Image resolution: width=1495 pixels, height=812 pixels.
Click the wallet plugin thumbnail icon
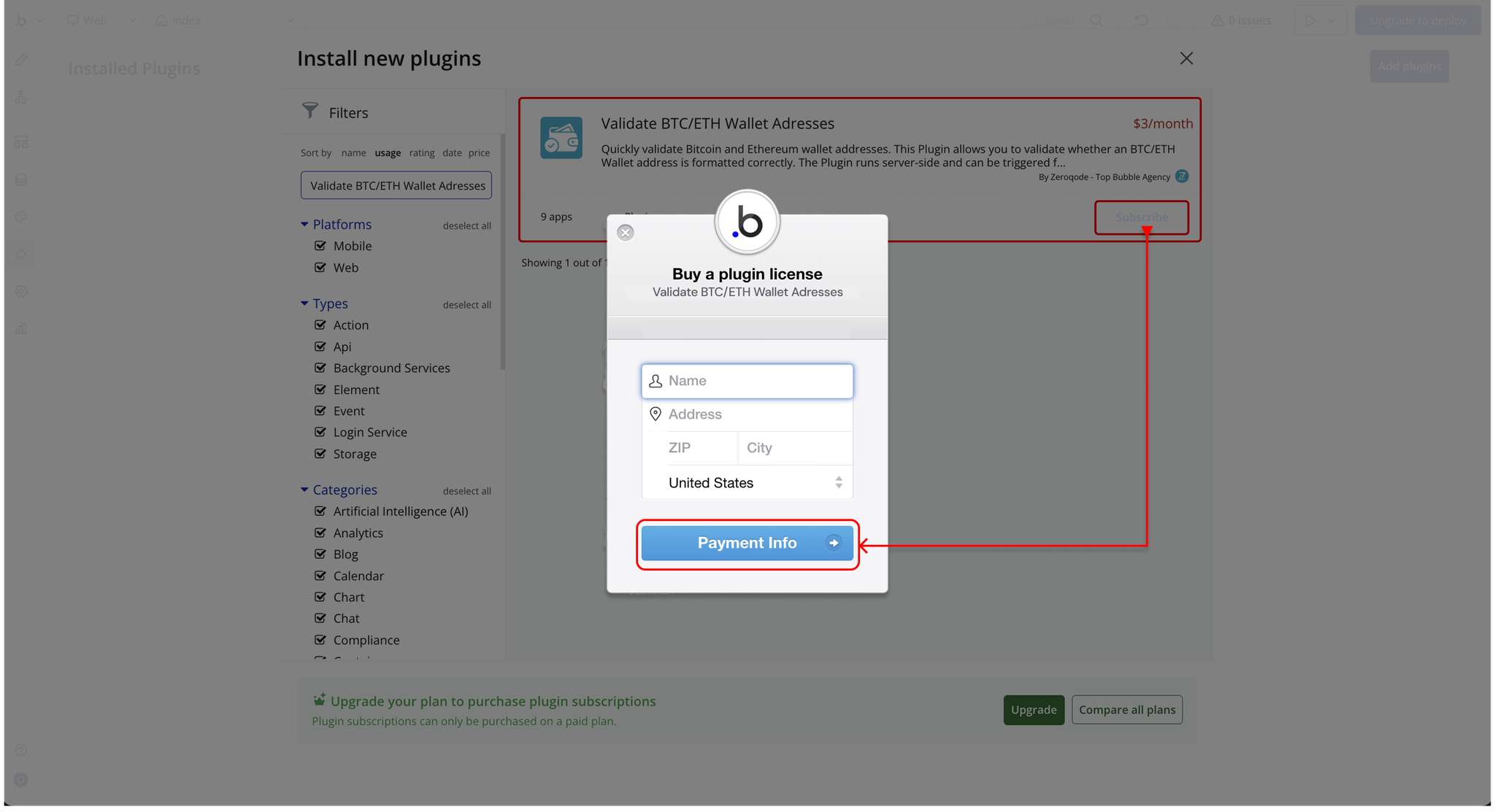coord(561,138)
